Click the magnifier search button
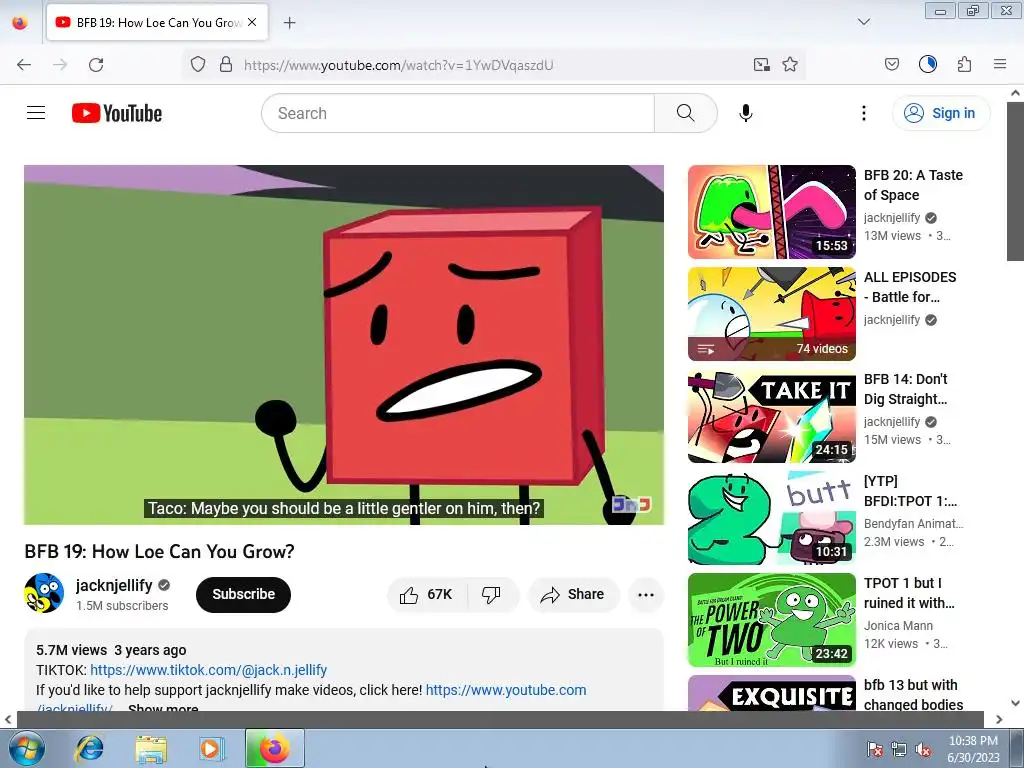 point(685,113)
